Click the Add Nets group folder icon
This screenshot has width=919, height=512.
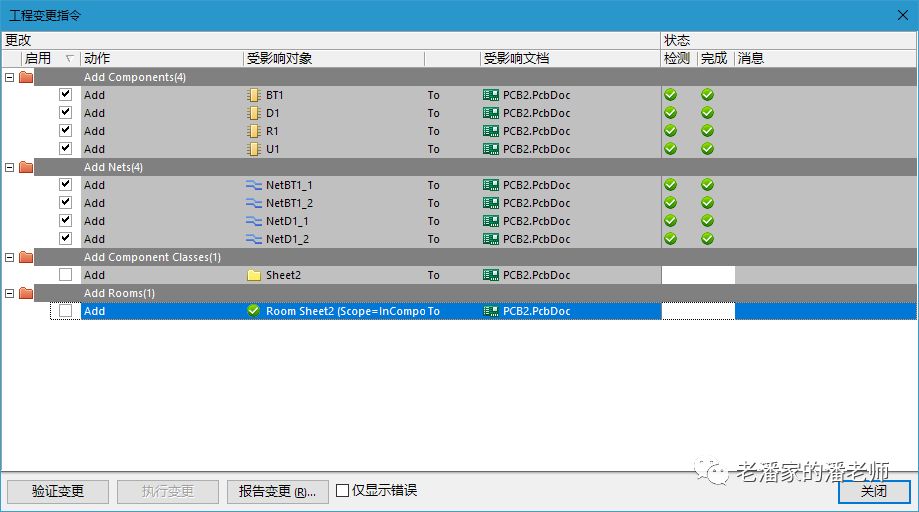pyautogui.click(x=26, y=167)
